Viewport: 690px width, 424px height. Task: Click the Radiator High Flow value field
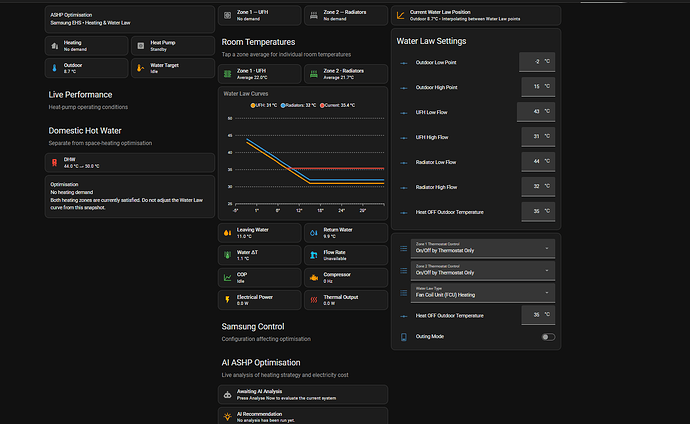[x=538, y=186]
